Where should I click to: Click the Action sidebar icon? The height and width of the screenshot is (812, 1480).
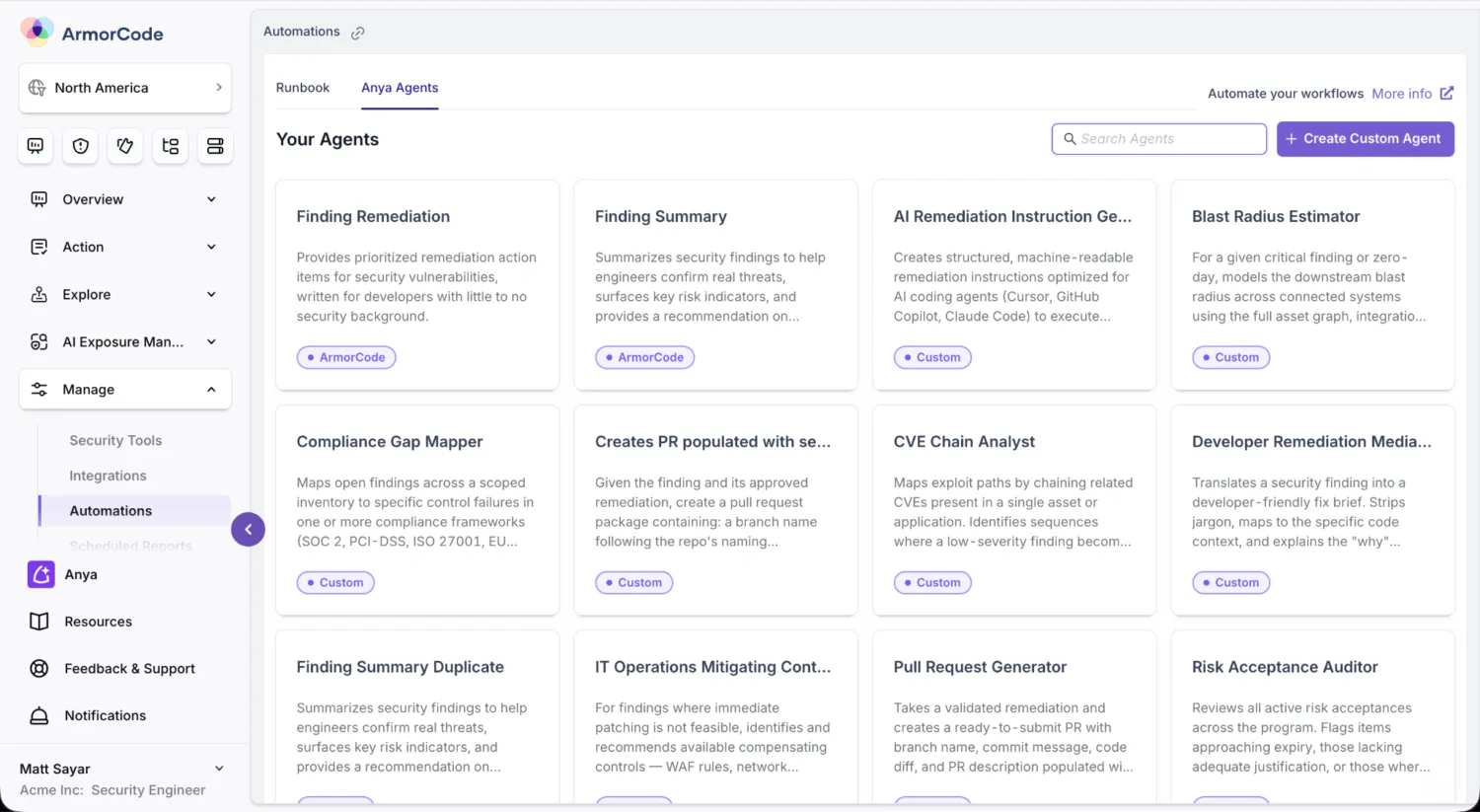[39, 247]
